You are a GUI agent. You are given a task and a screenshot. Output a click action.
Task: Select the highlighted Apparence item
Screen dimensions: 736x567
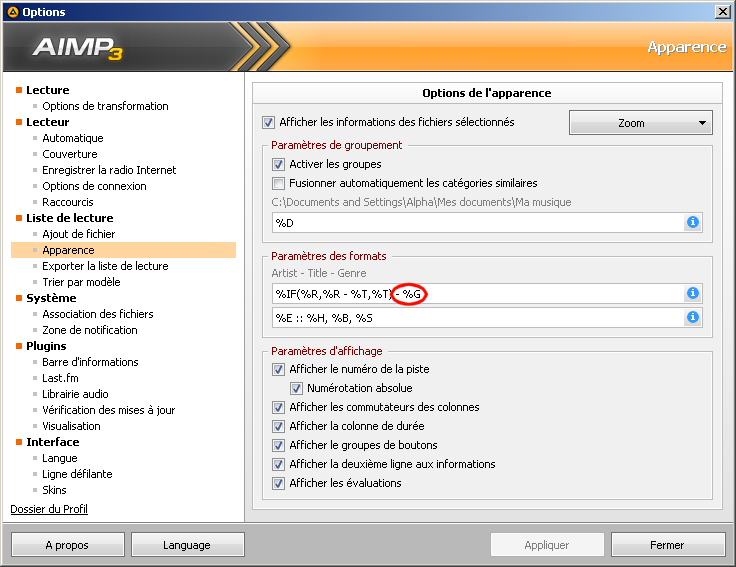(x=123, y=250)
